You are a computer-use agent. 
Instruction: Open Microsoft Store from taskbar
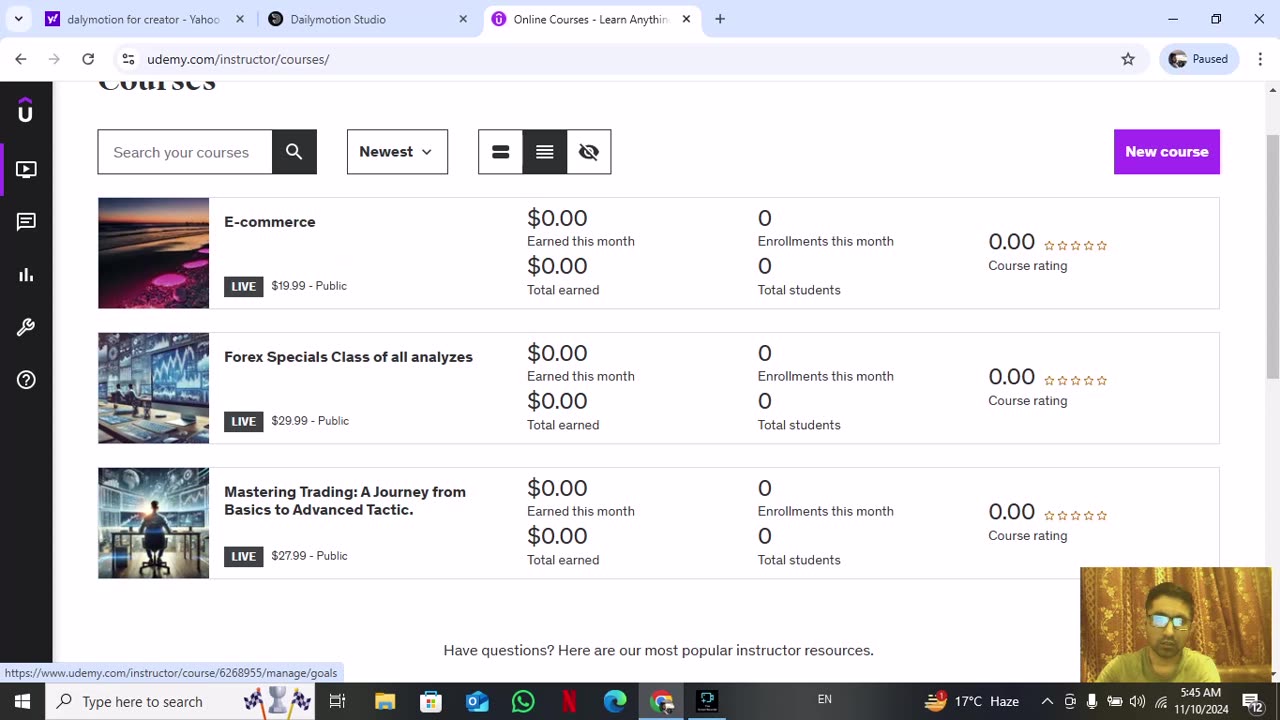click(x=431, y=701)
